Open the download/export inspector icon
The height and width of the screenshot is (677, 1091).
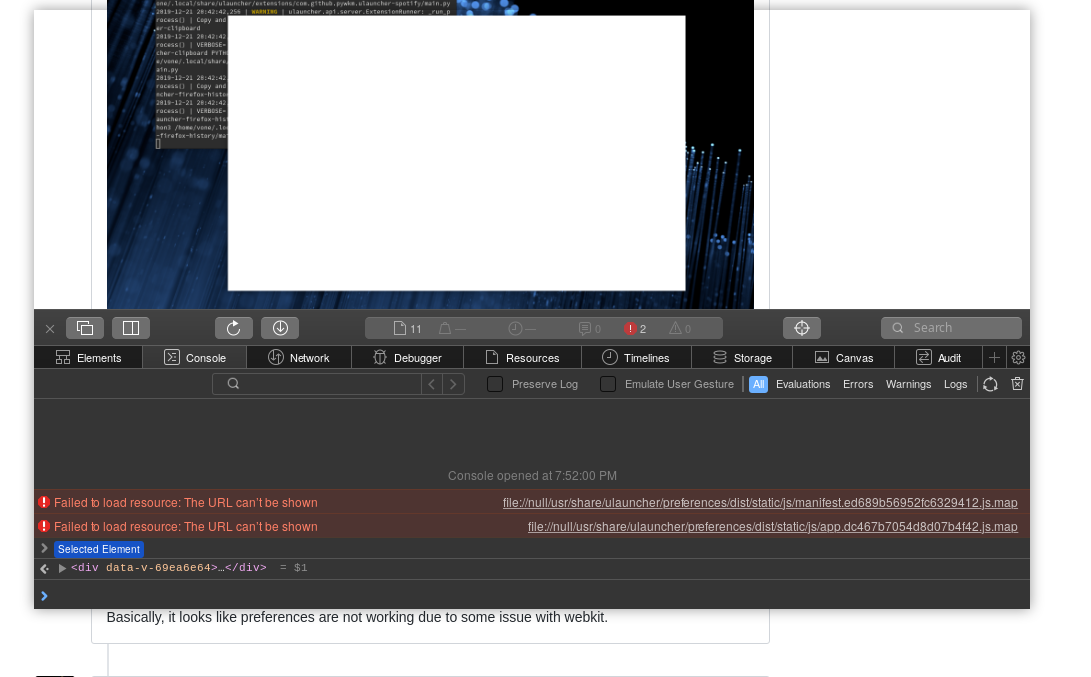[x=280, y=327]
